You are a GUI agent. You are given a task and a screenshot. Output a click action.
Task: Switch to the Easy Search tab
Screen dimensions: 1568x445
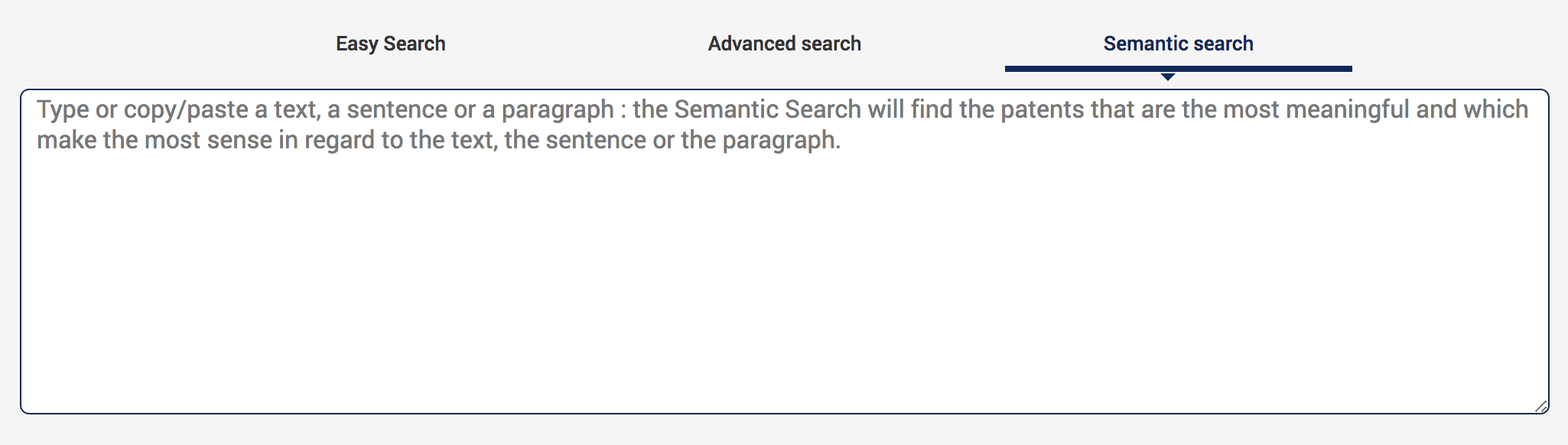click(390, 44)
